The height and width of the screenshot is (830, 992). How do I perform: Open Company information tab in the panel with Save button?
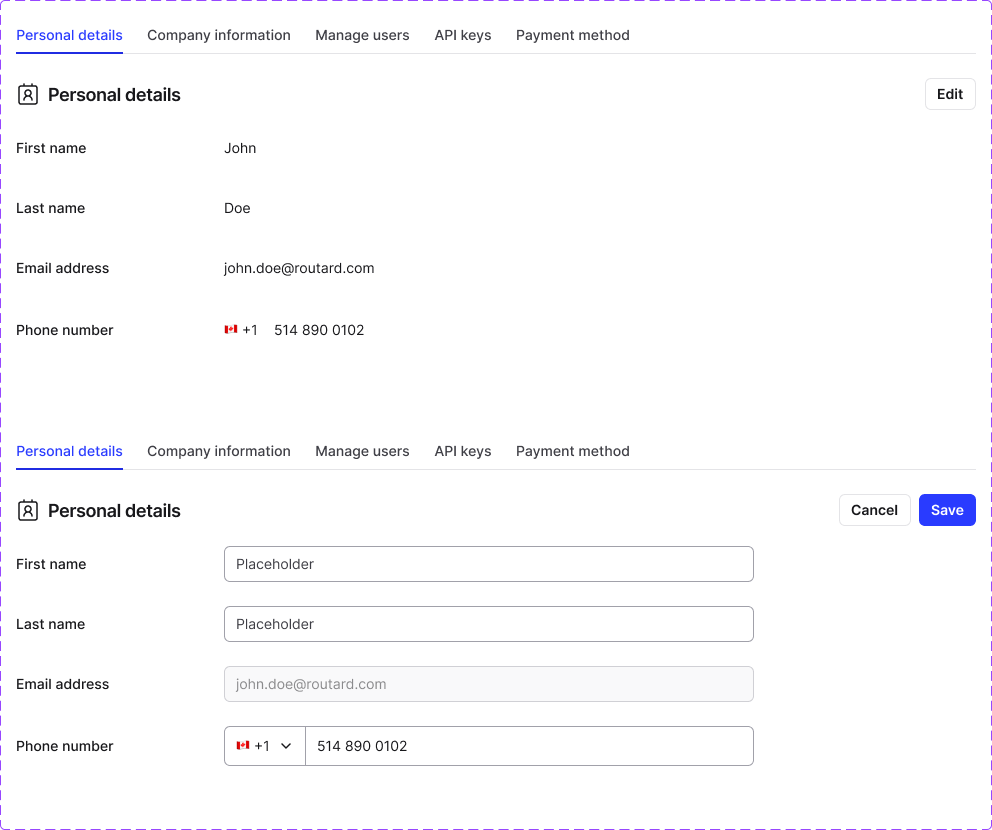click(x=219, y=451)
